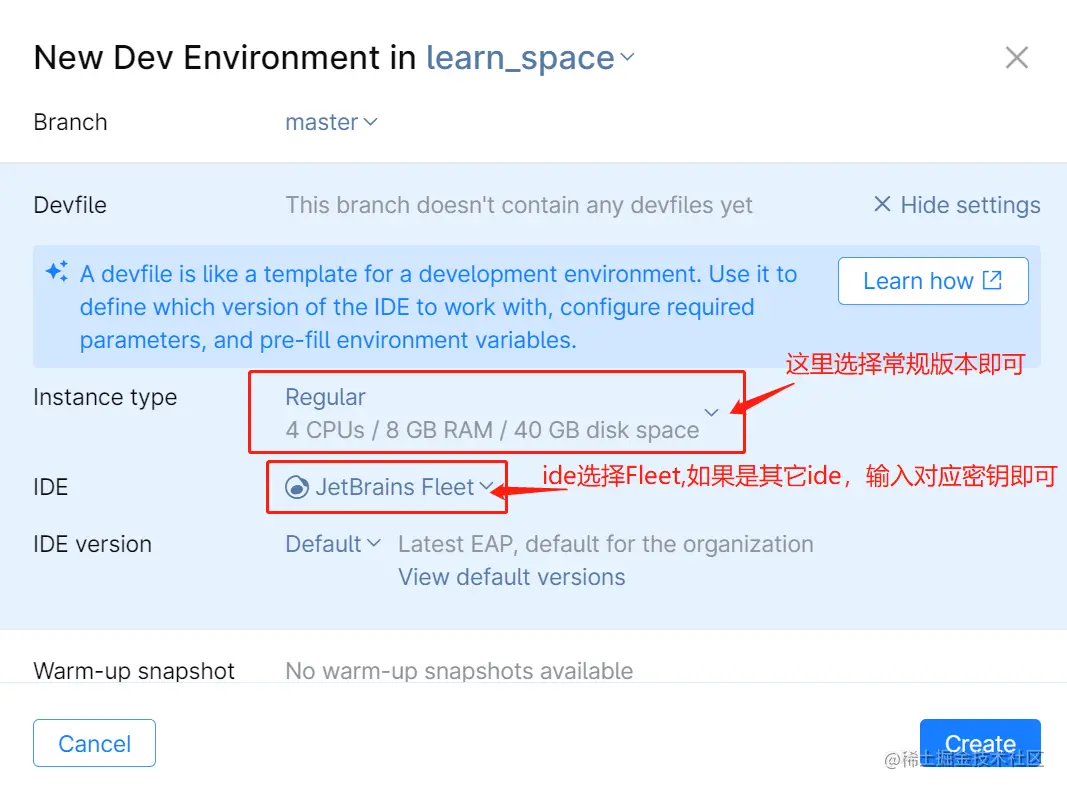Click the sparkle icon beside the devfile tip
1067x792 pixels.
tap(56, 271)
